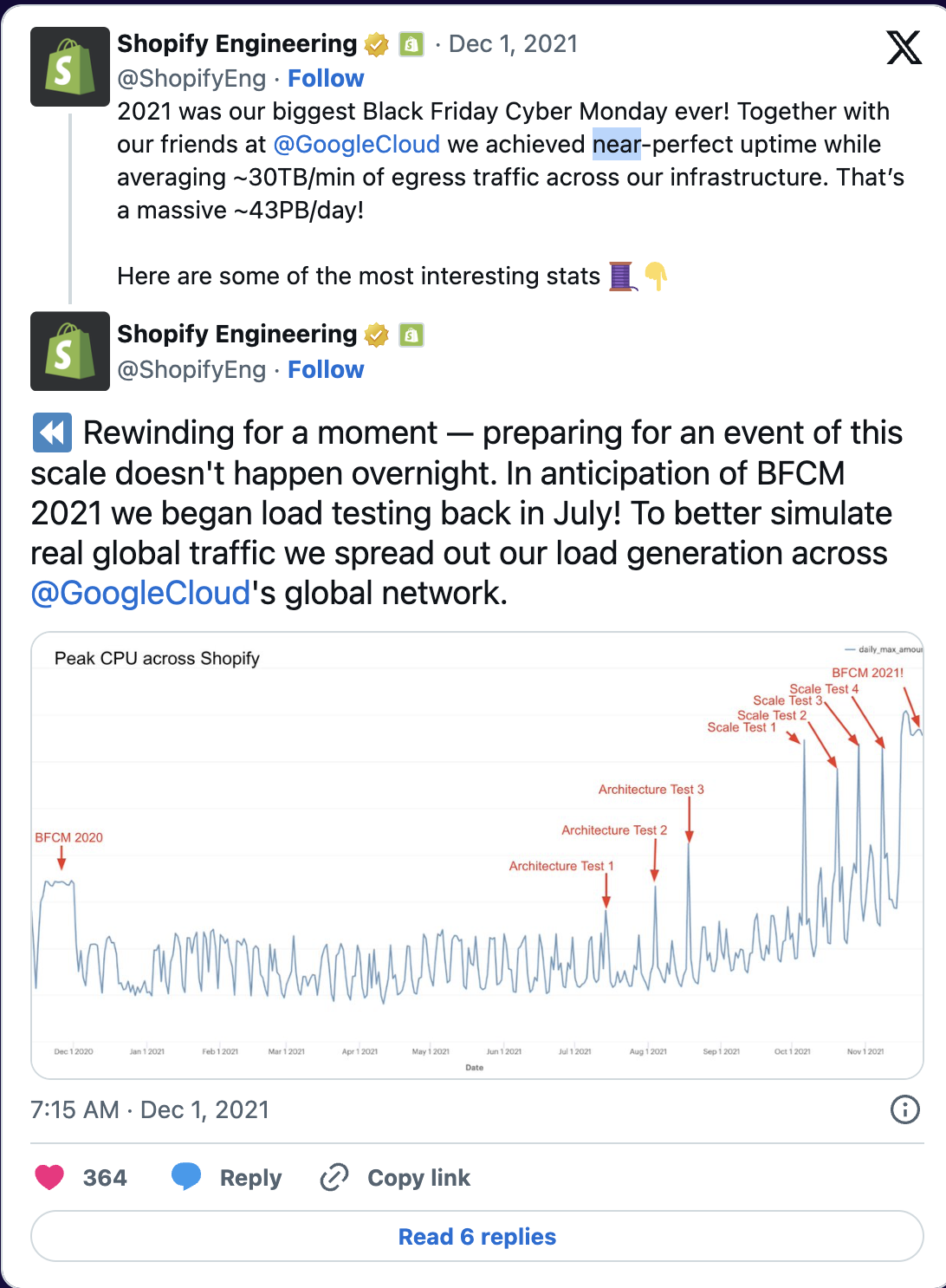Open the first Shopify Engineering avatar
The height and width of the screenshot is (1288, 946).
70,67
